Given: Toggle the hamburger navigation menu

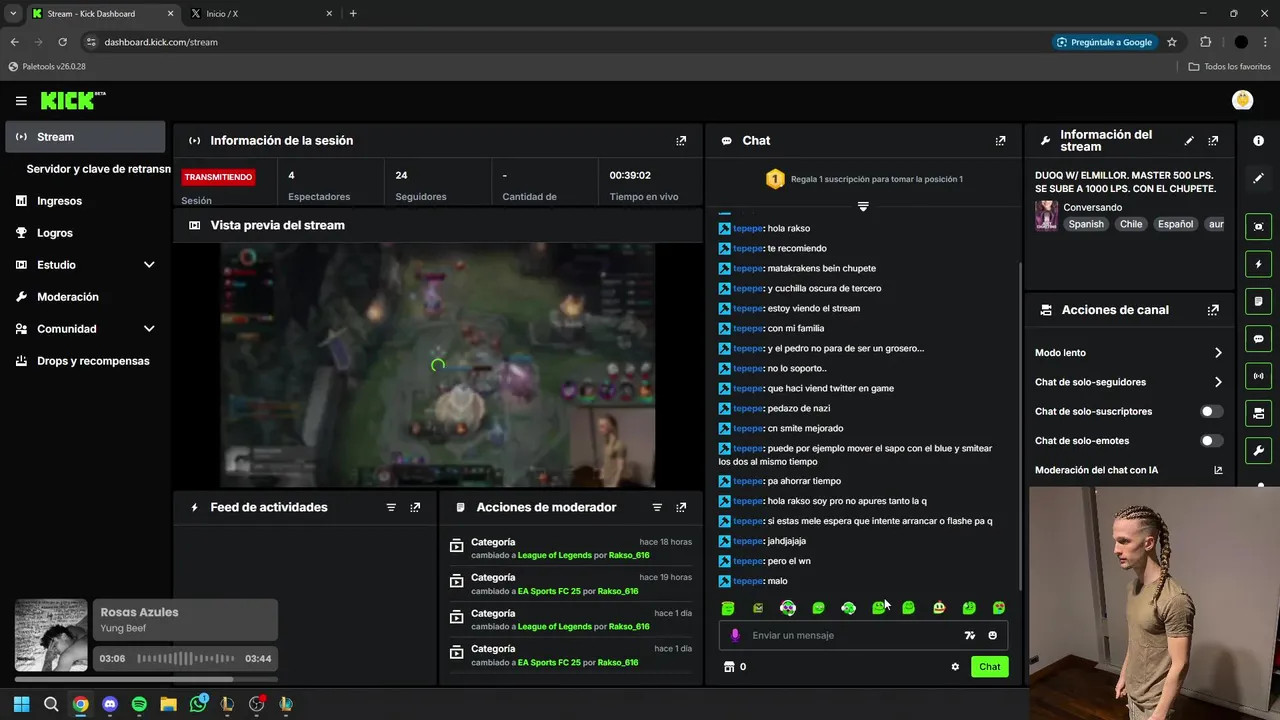Looking at the screenshot, I should tap(21, 101).
